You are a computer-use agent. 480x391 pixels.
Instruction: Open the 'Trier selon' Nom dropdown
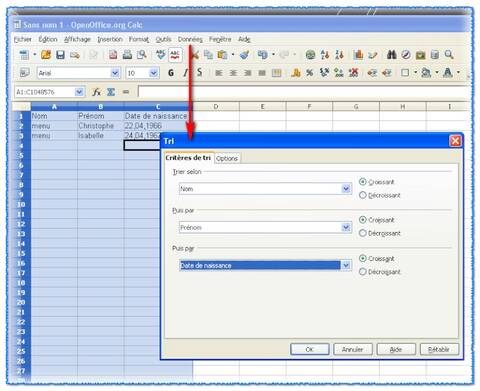click(x=346, y=189)
